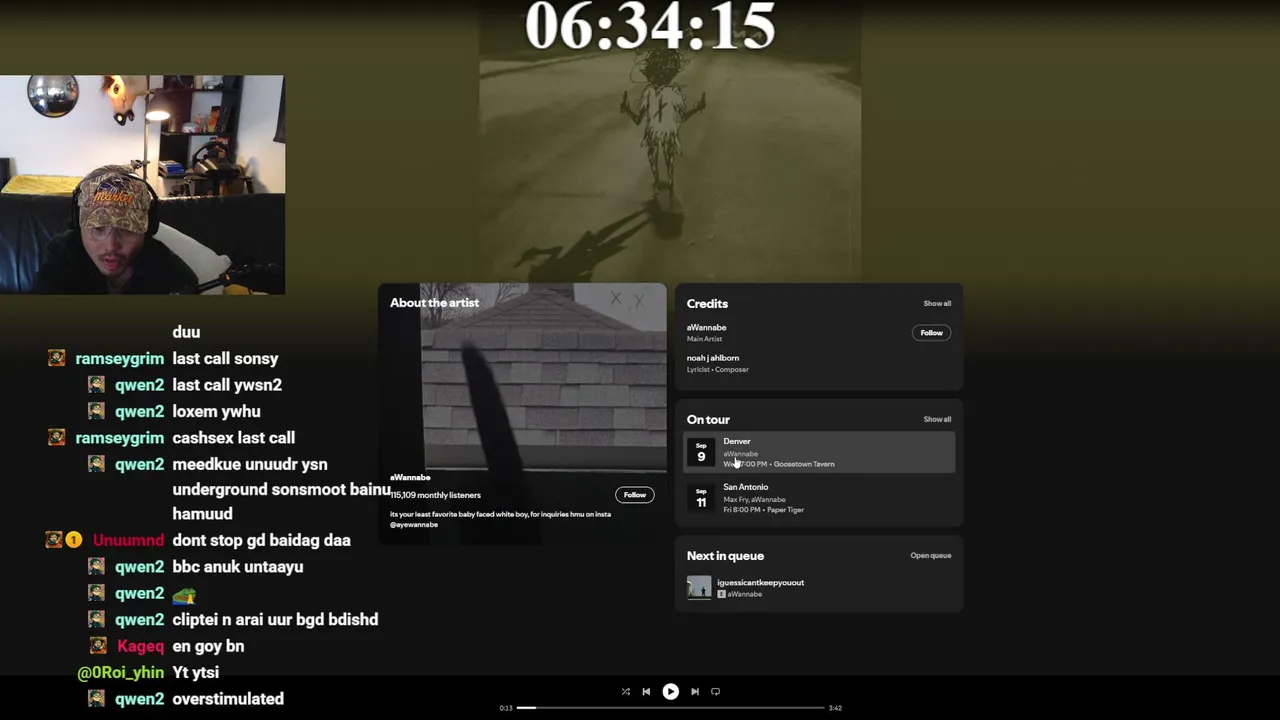Click the 'overstimulated' chat message

pyautogui.click(x=228, y=699)
